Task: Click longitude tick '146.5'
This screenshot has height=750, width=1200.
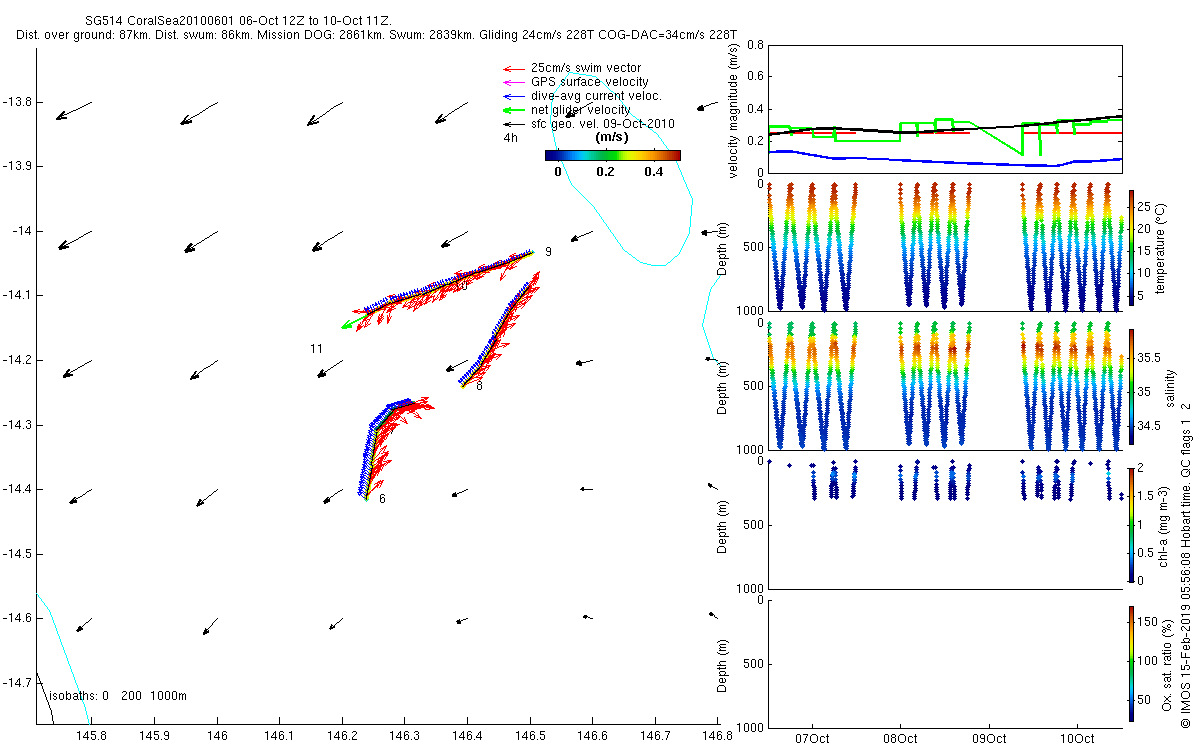Action: (530, 736)
